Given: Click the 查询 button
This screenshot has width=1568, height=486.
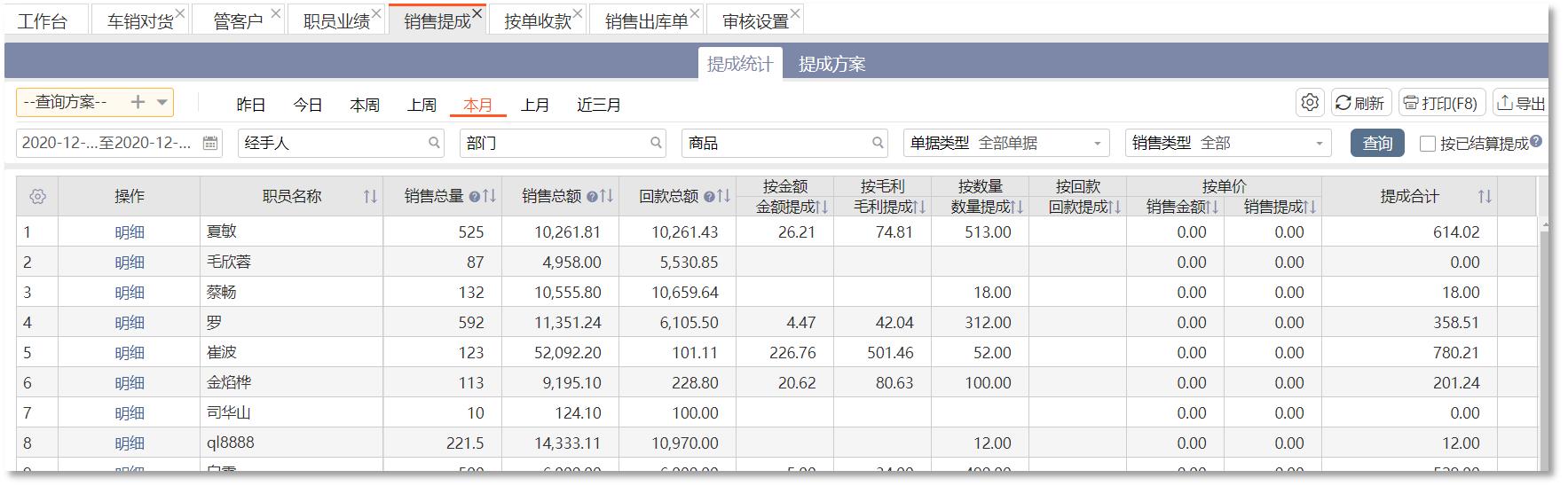Looking at the screenshot, I should 1377,143.
